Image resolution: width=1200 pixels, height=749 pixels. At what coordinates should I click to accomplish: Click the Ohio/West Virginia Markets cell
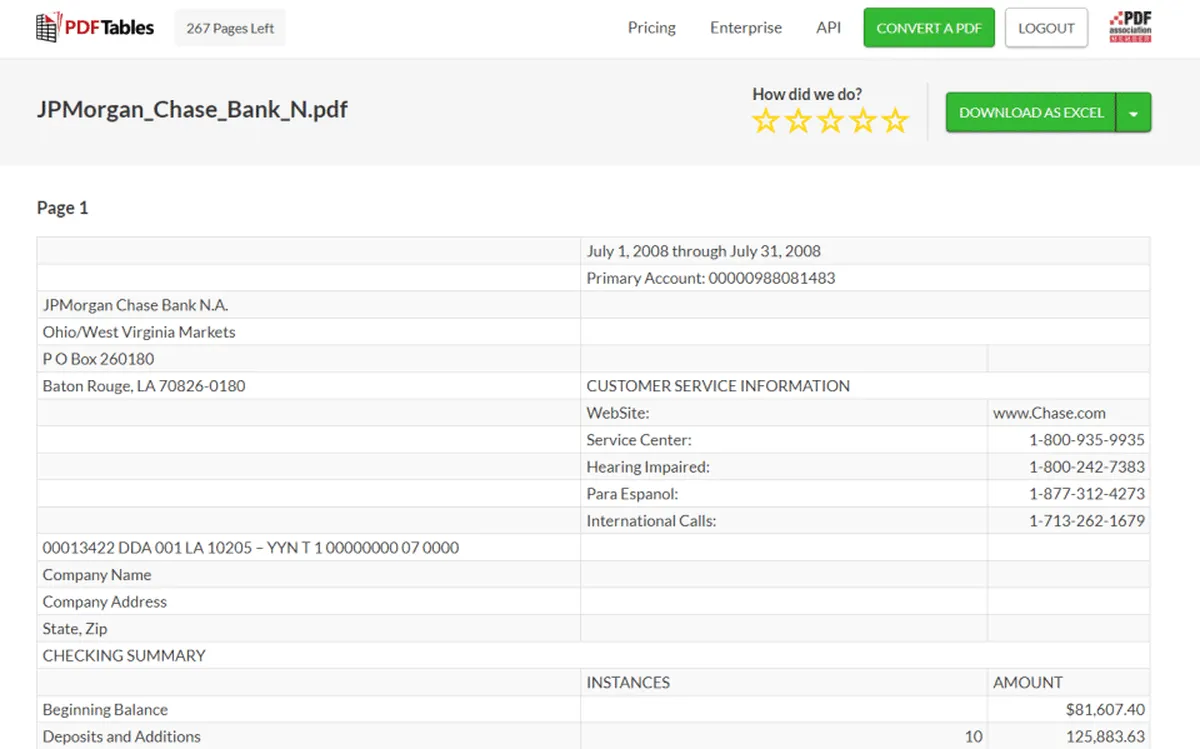(x=309, y=332)
